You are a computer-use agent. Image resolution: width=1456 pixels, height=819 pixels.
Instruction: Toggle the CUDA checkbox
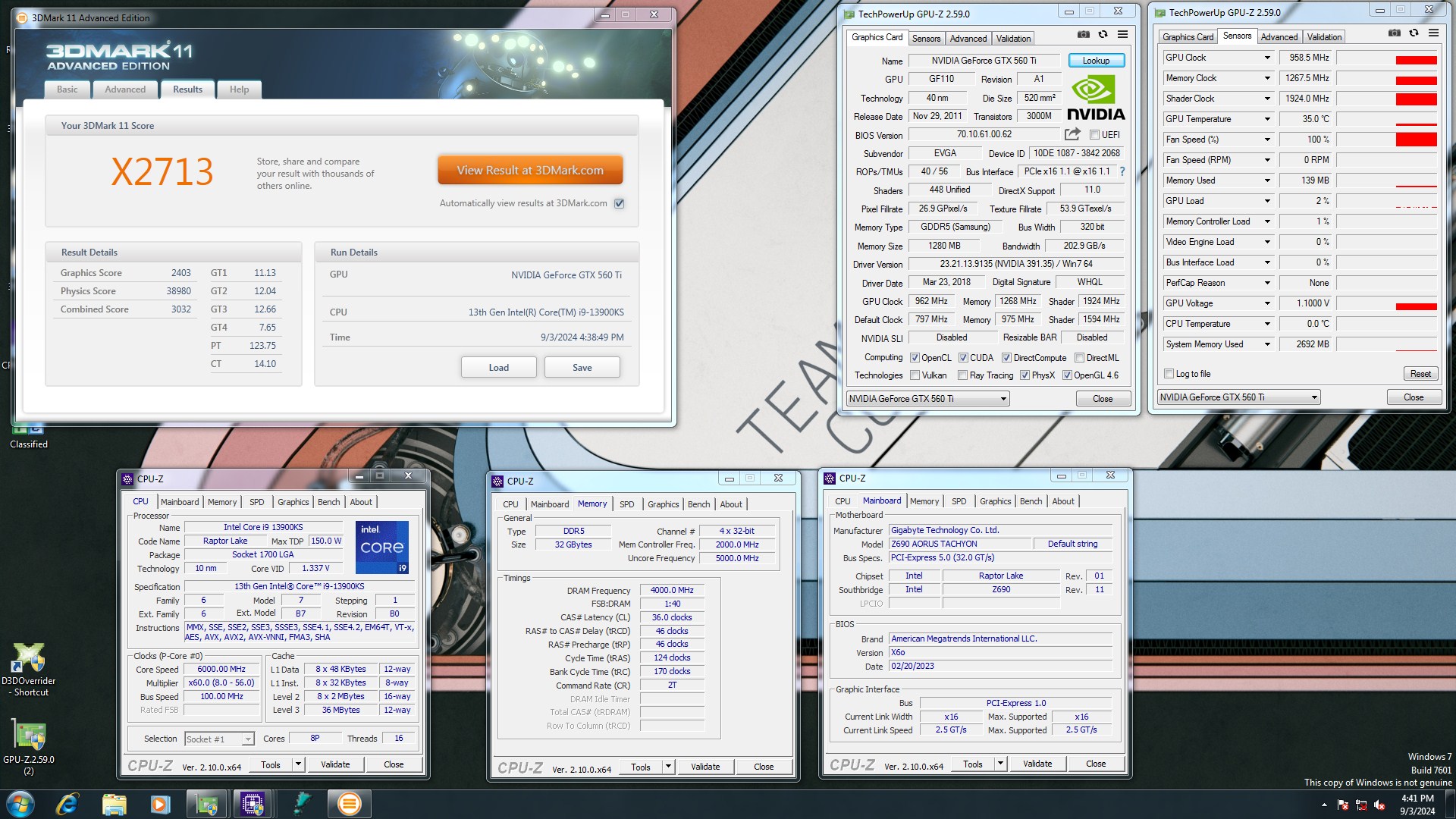point(963,358)
